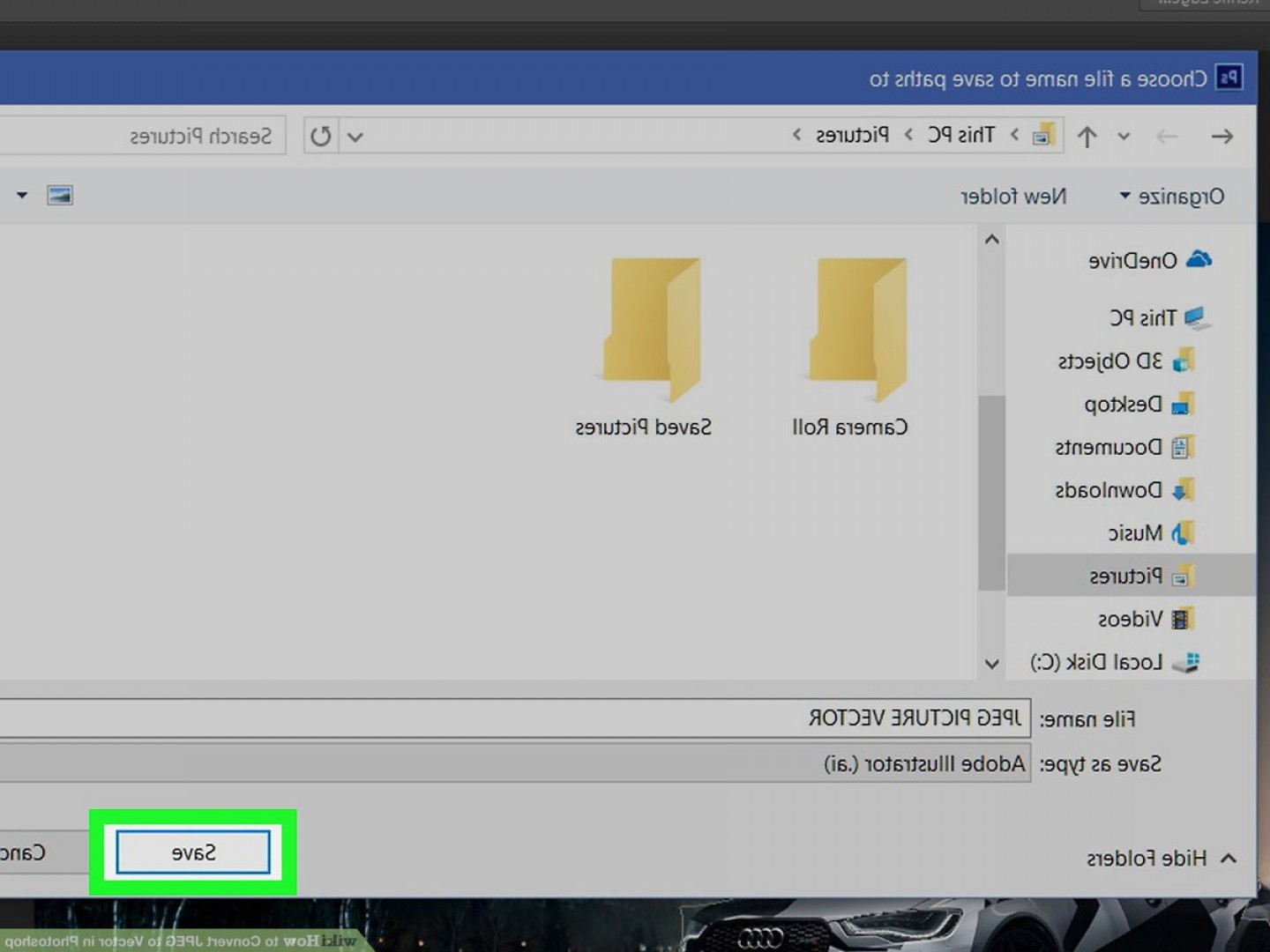1270x952 pixels.
Task: Collapse the folder pane with Hide Folders
Action: (x=1162, y=858)
